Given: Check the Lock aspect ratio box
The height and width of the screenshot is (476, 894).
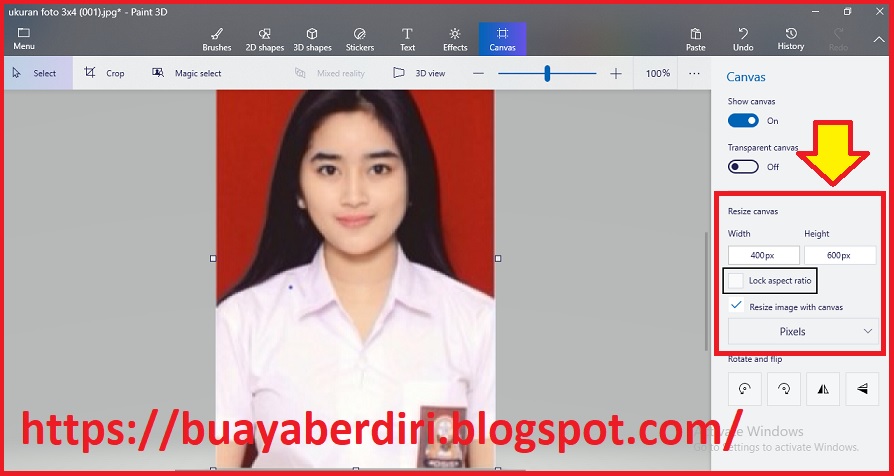Looking at the screenshot, I should pos(736,280).
